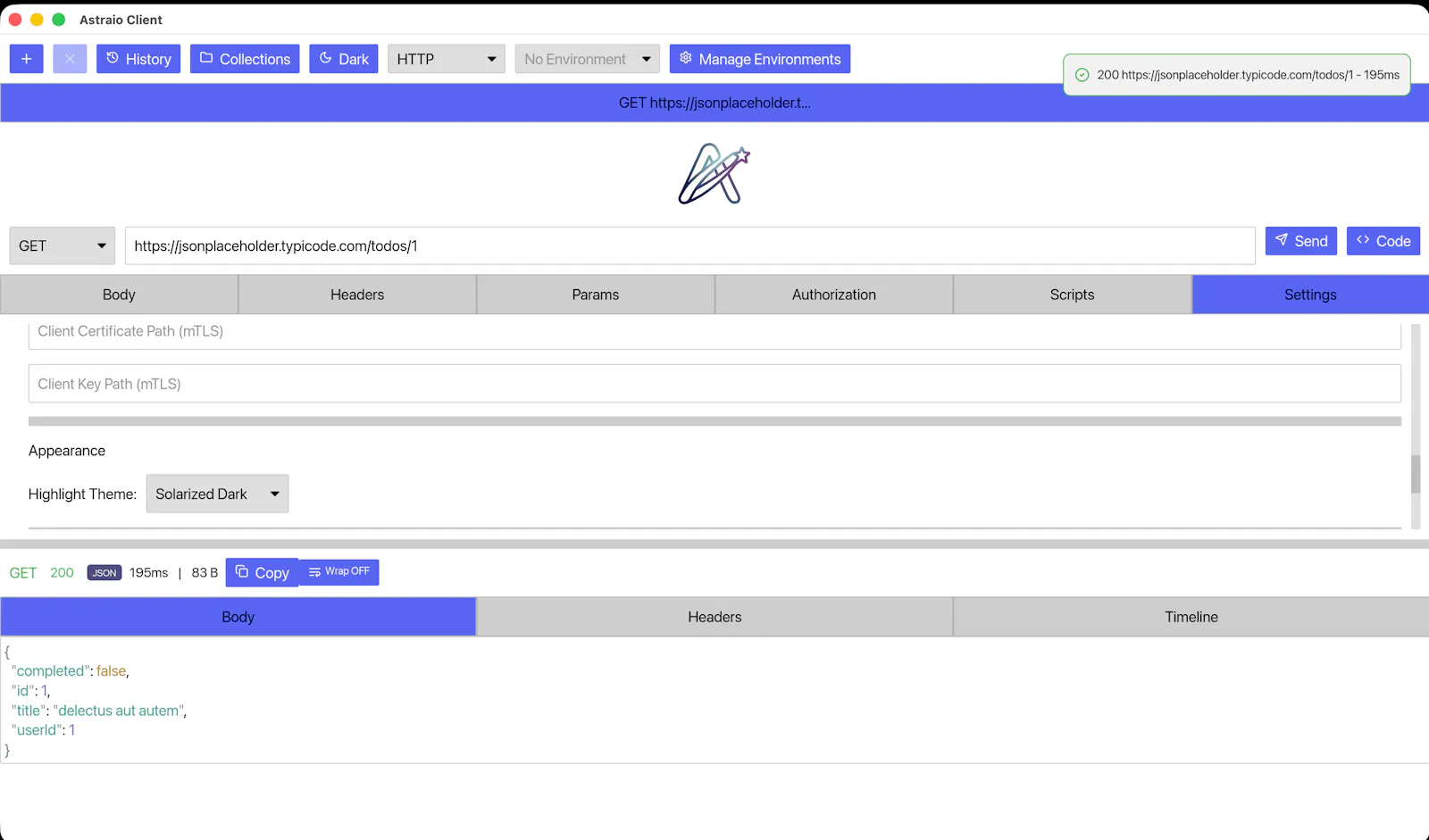The image size is (1429, 840).
Task: Open the GET method dropdown
Action: [63, 245]
